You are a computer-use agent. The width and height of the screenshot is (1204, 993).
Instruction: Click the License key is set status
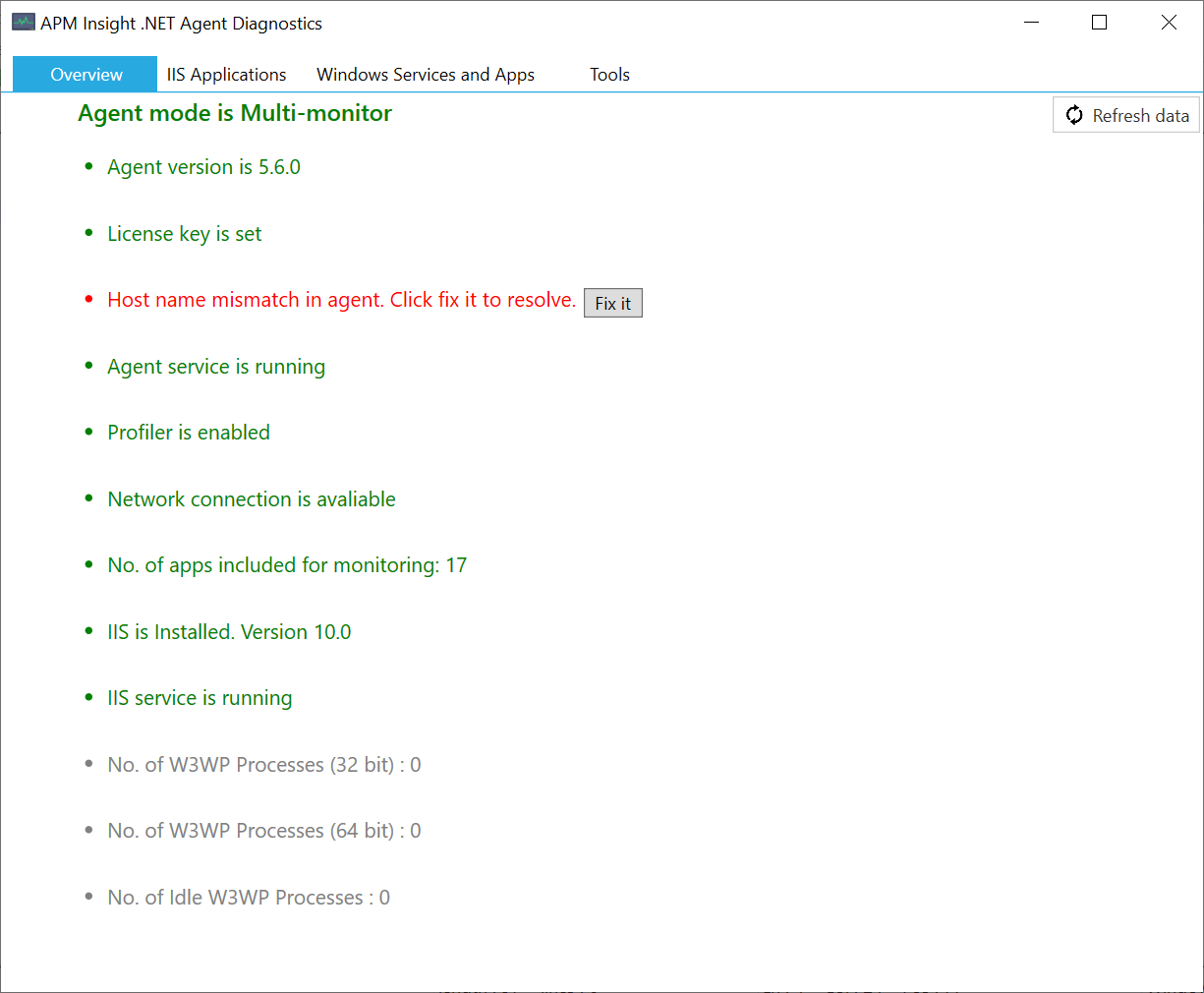(x=184, y=234)
